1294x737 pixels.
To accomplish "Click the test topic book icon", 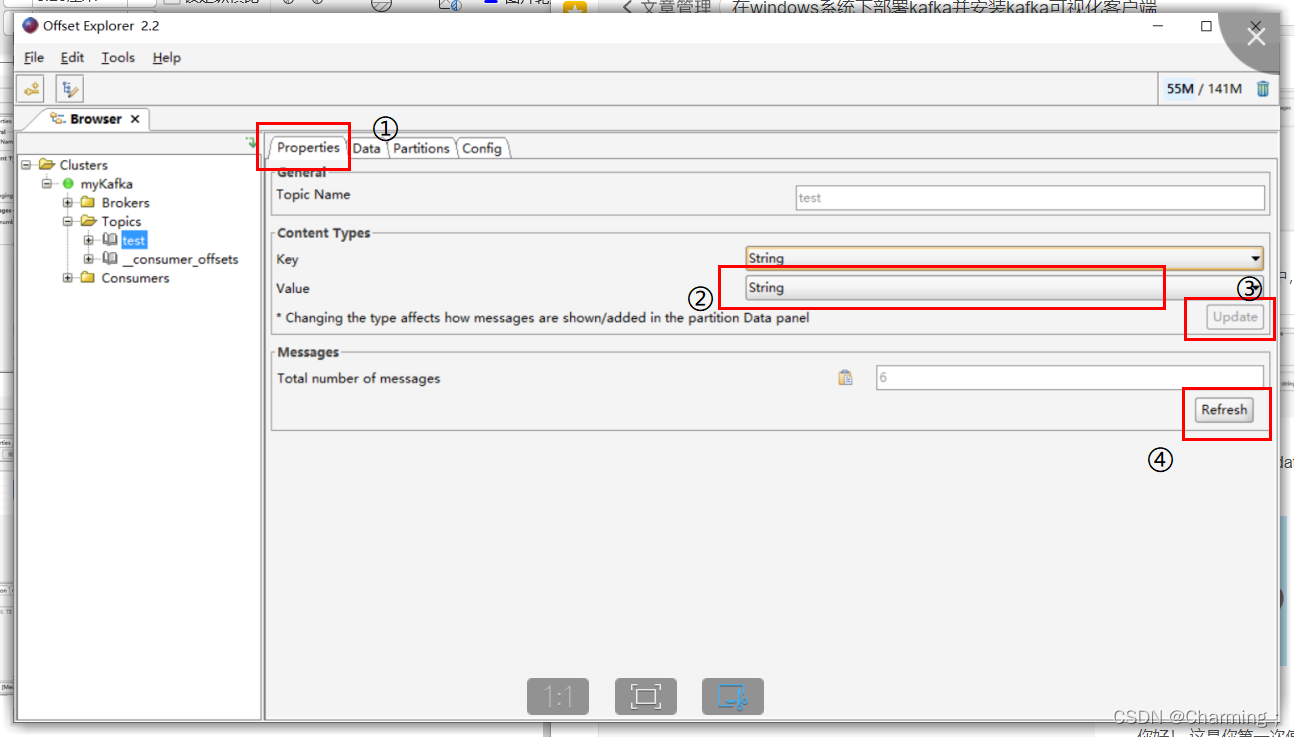I will tap(110, 240).
